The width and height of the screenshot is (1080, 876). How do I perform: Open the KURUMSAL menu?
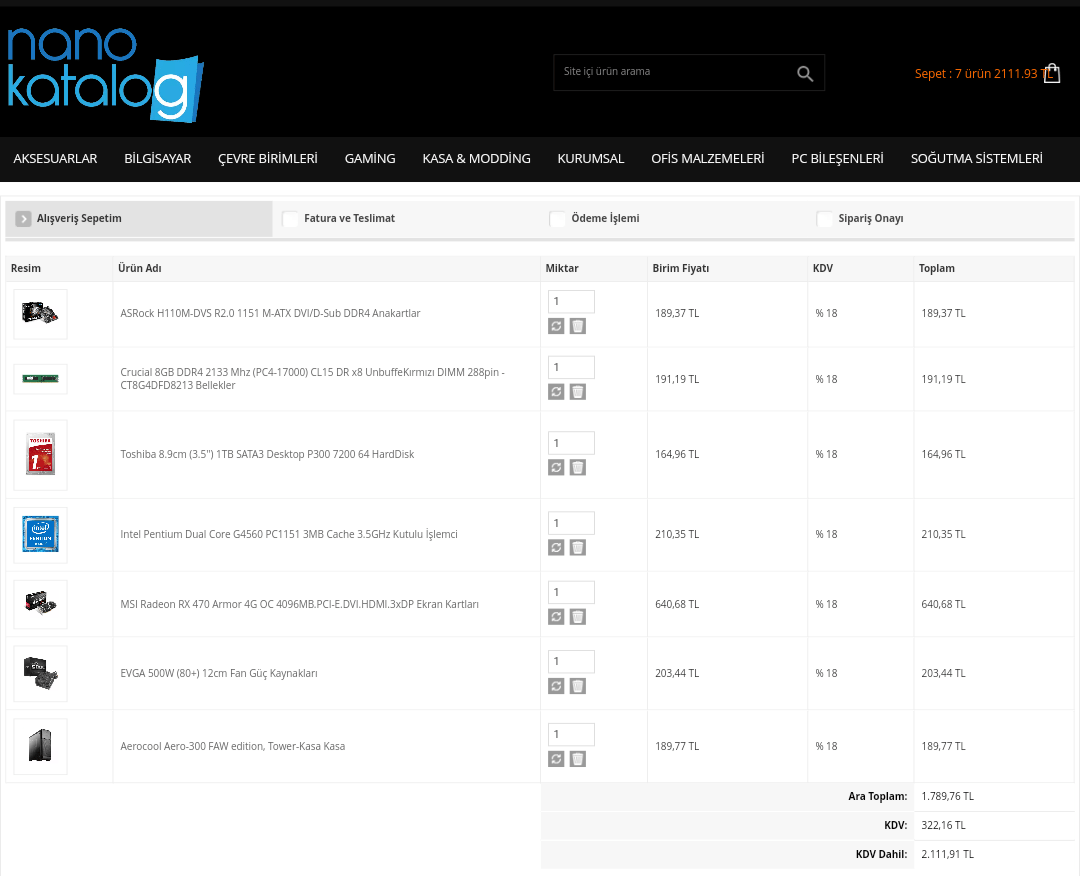coord(591,158)
